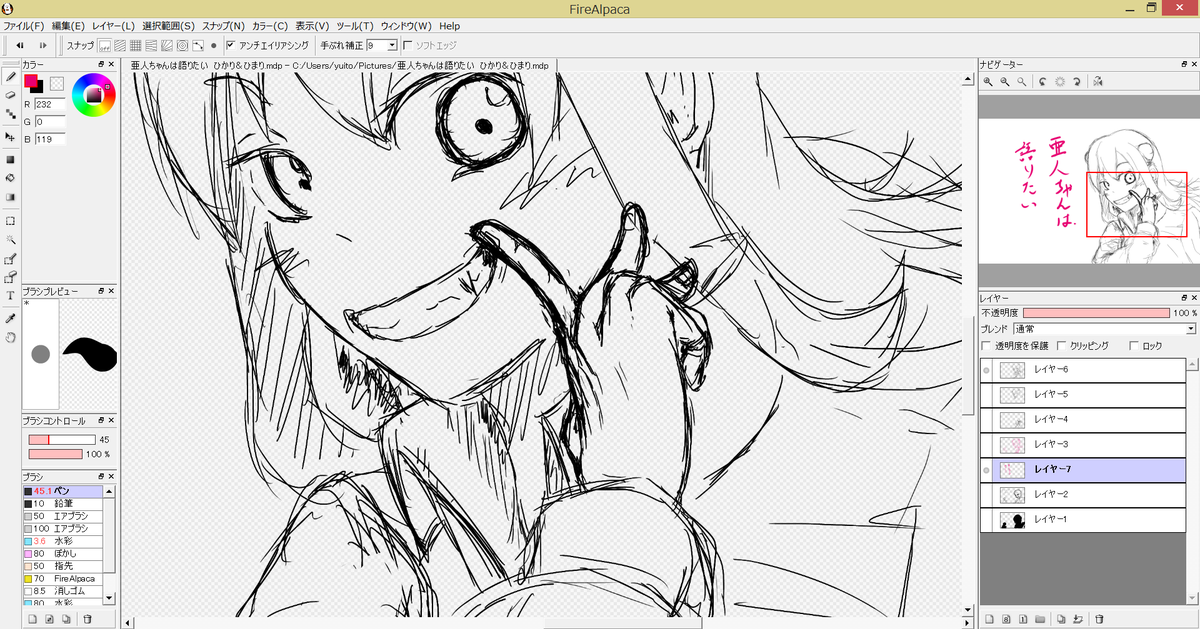Select the Dot tool in toolbox
The width and height of the screenshot is (1200, 629).
click(10, 114)
